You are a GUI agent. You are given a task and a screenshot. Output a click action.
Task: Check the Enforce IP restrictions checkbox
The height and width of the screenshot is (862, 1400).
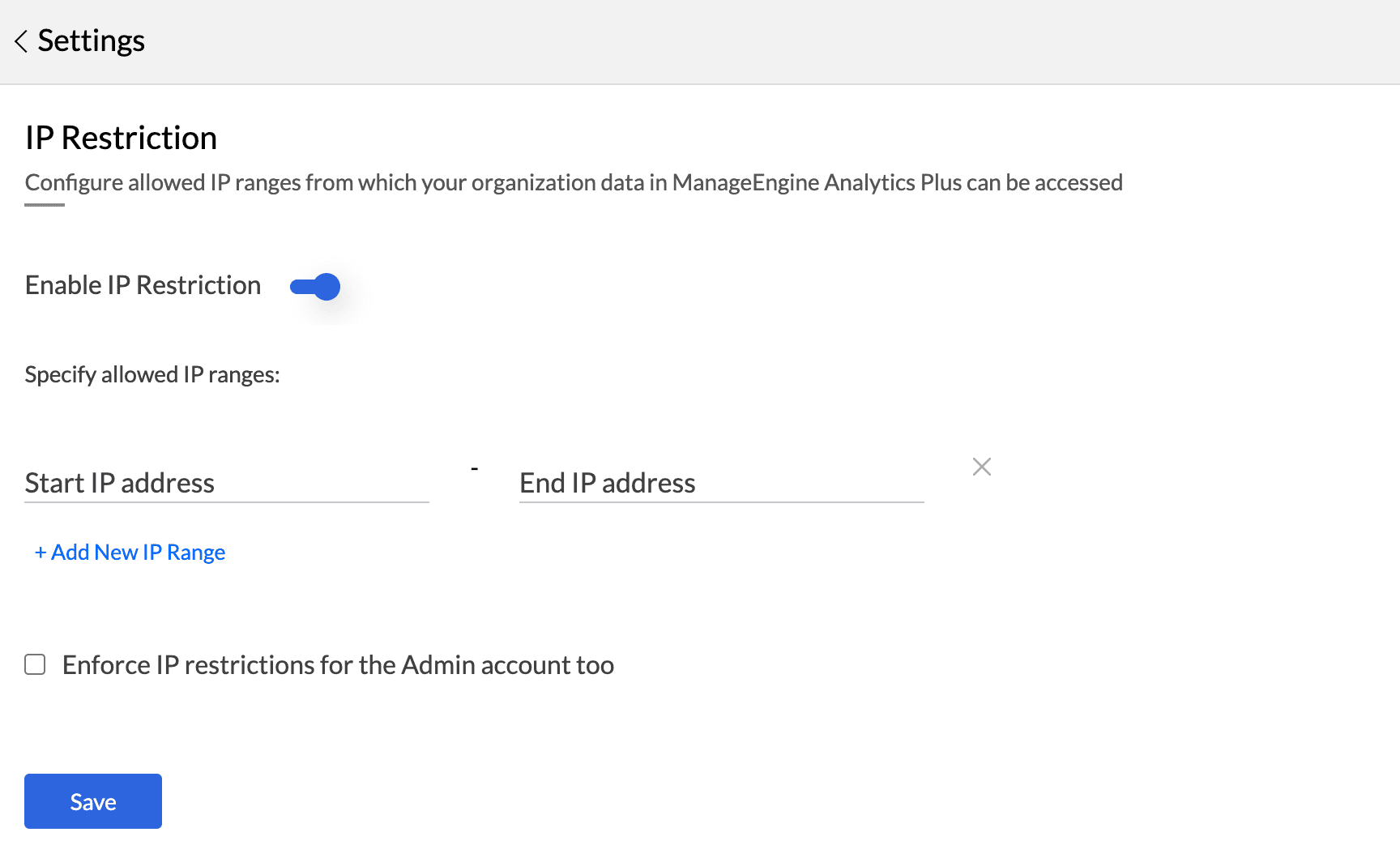[x=35, y=665]
